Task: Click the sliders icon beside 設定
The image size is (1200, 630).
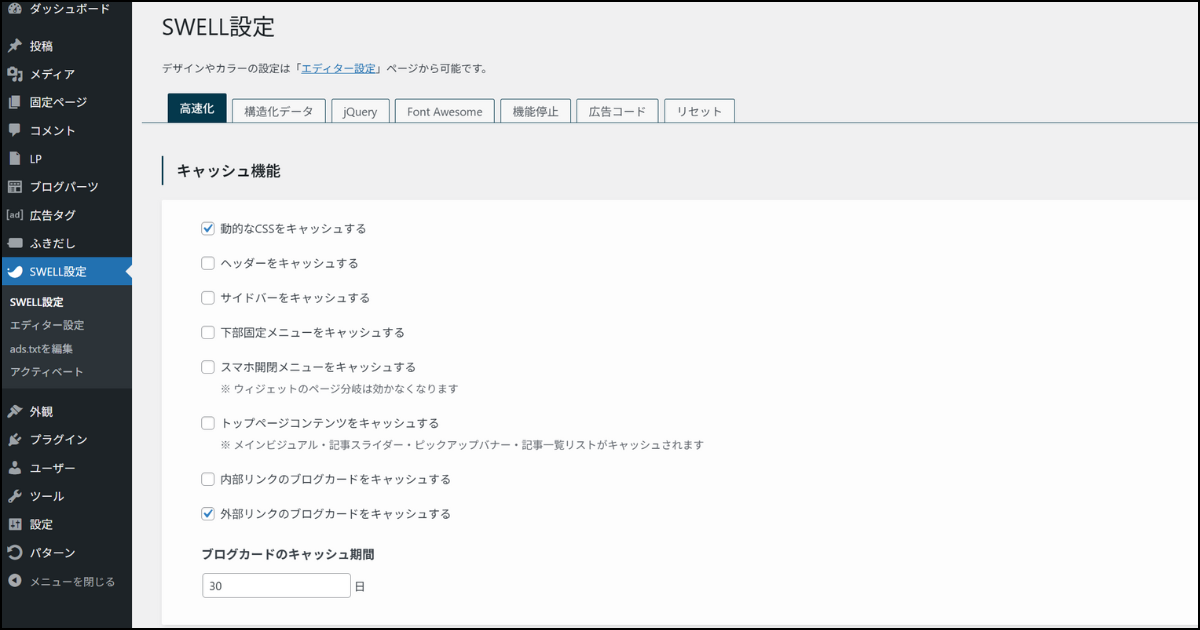Action: tap(15, 524)
